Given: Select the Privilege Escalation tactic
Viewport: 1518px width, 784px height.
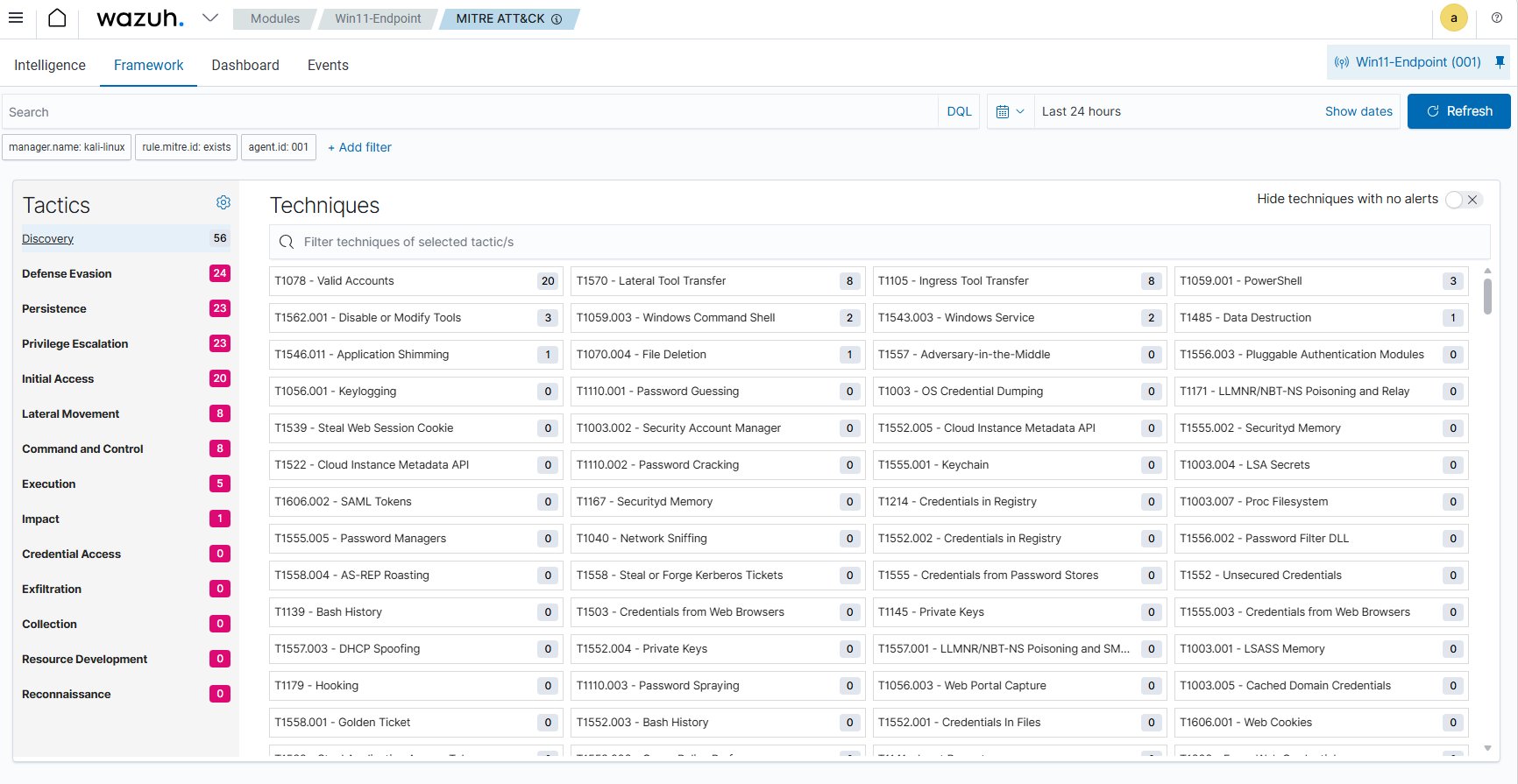Looking at the screenshot, I should click(x=124, y=343).
